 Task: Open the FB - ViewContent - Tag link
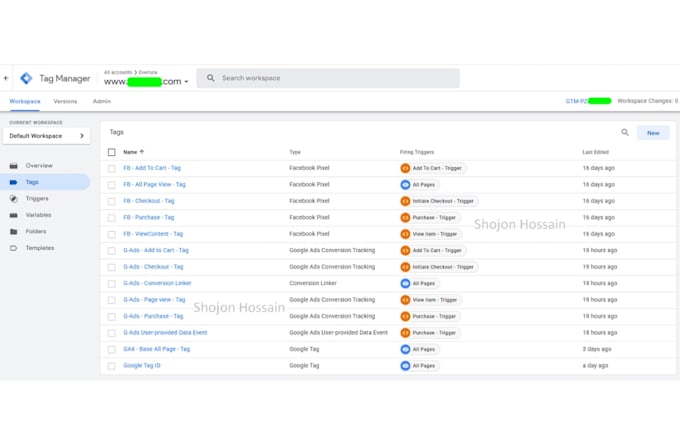click(153, 234)
